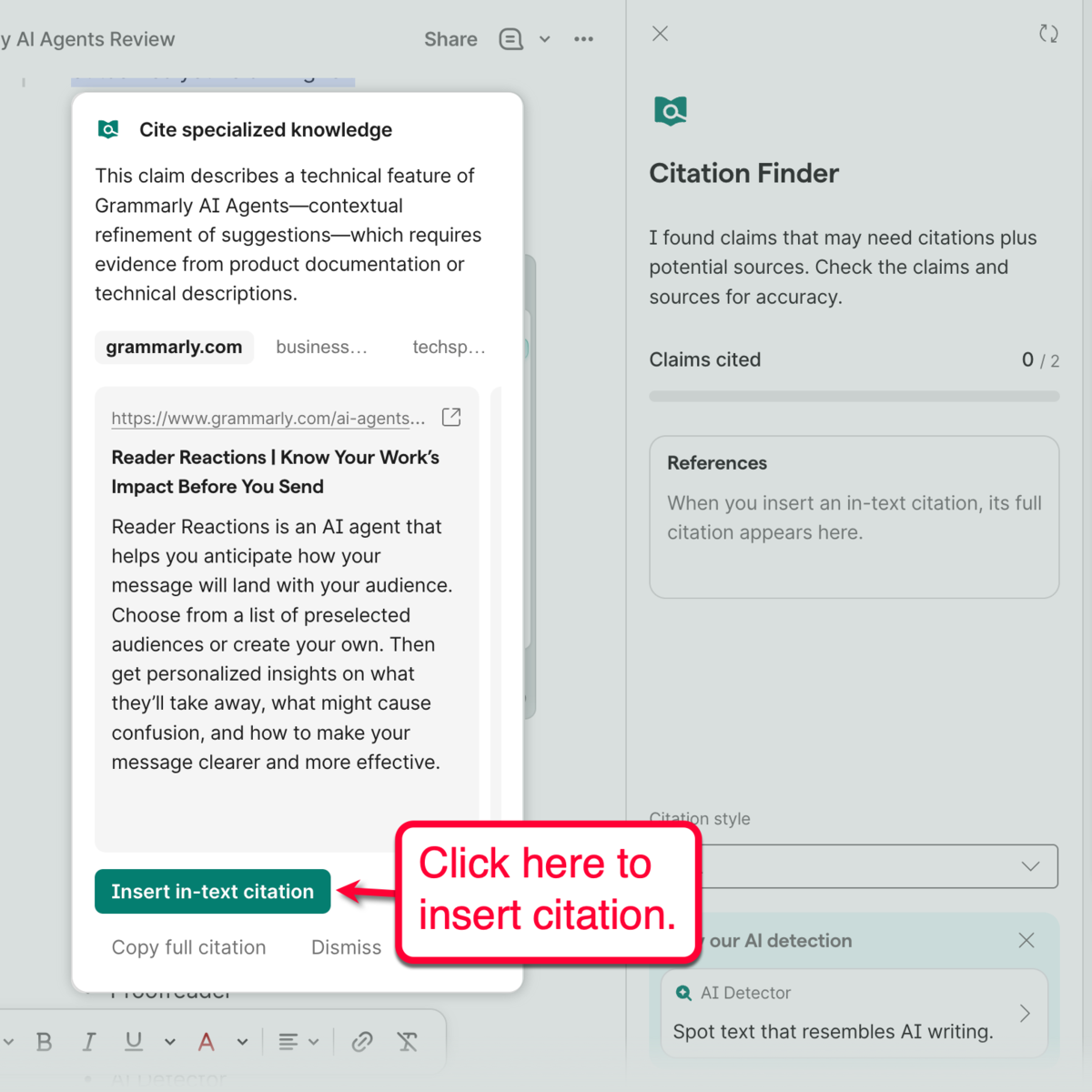
Task: Click Insert in-text citation button
Action: coord(212,892)
